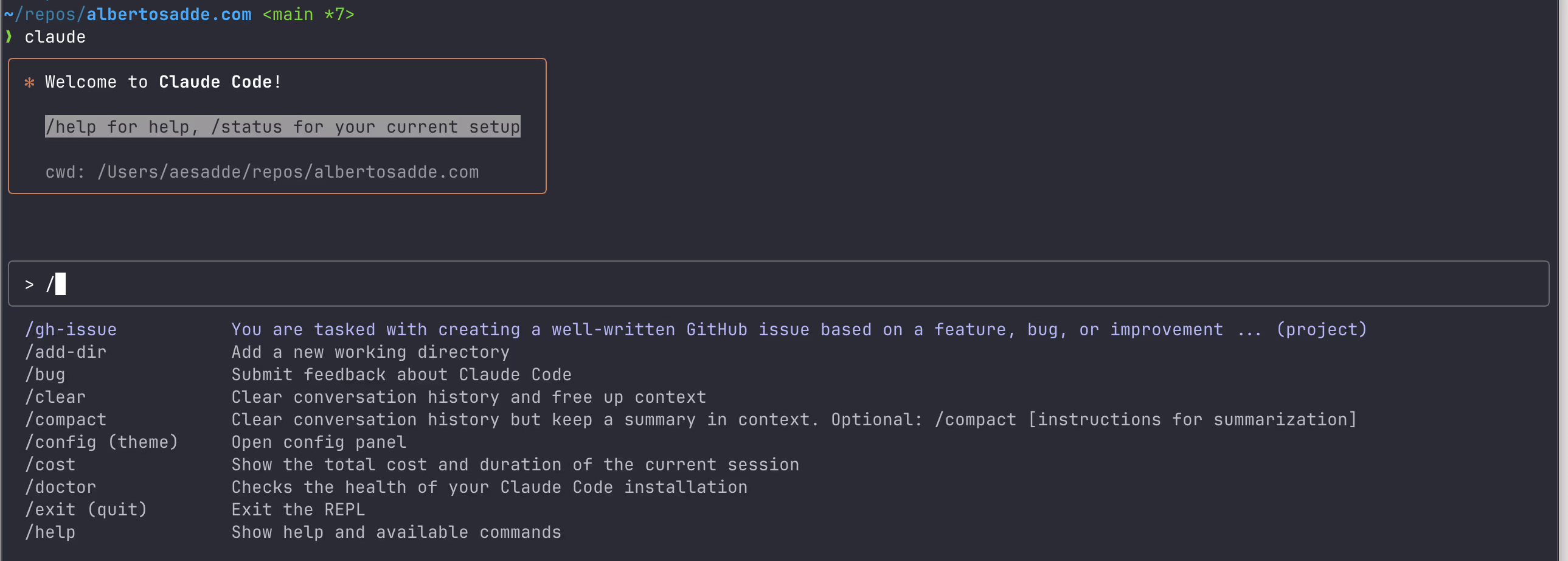This screenshot has height=561, width=1568.
Task: Click the 'Open config panel' description
Action: [x=318, y=442]
